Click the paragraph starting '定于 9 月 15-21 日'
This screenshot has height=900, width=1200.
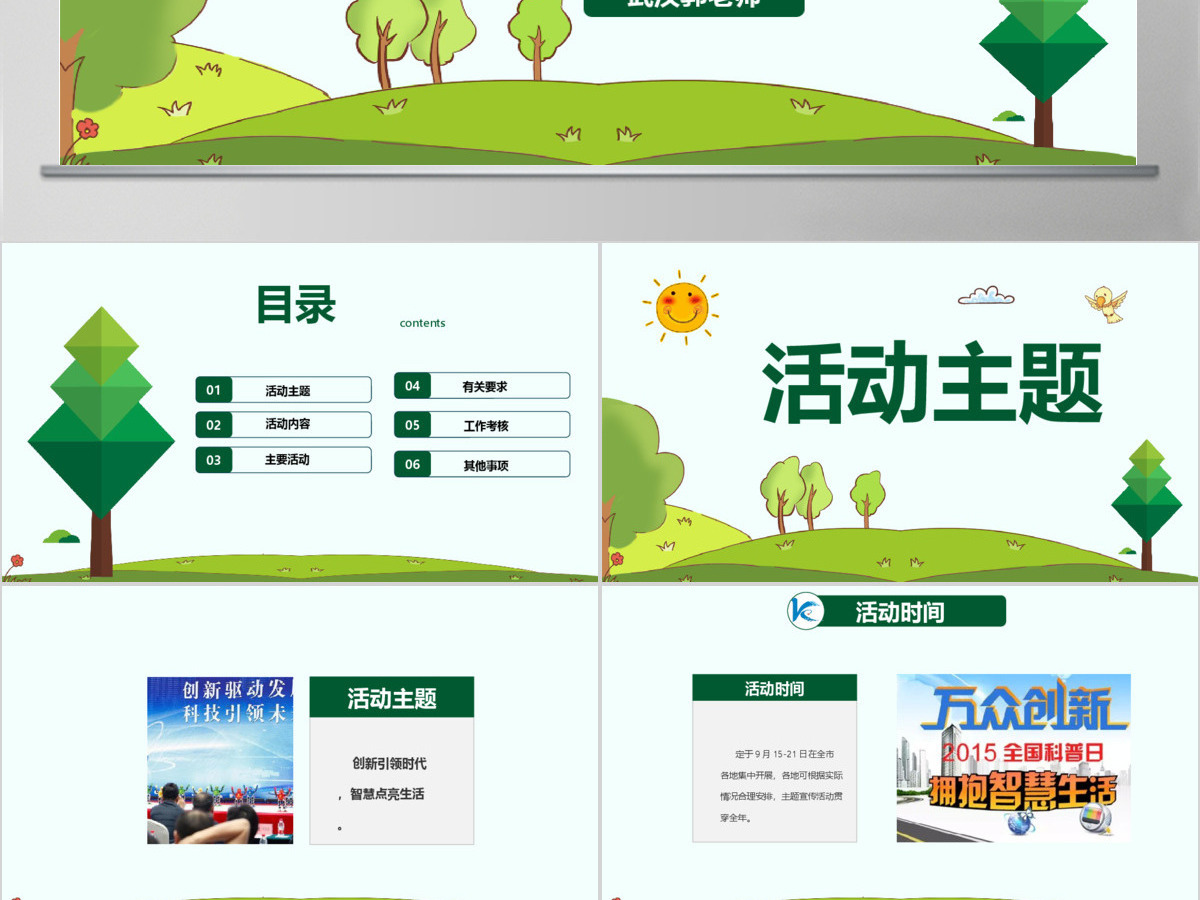(x=781, y=786)
